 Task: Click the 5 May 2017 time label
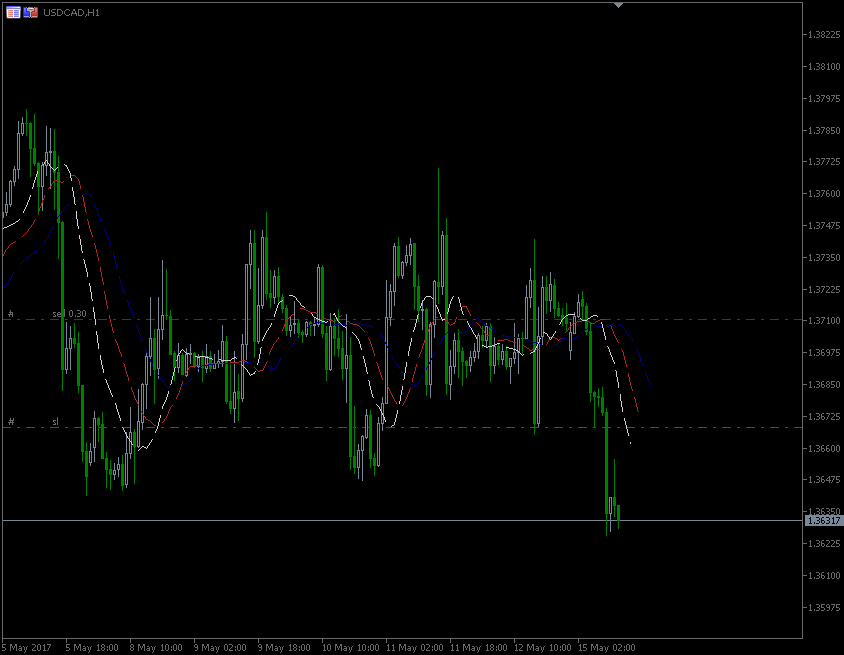(x=27, y=647)
